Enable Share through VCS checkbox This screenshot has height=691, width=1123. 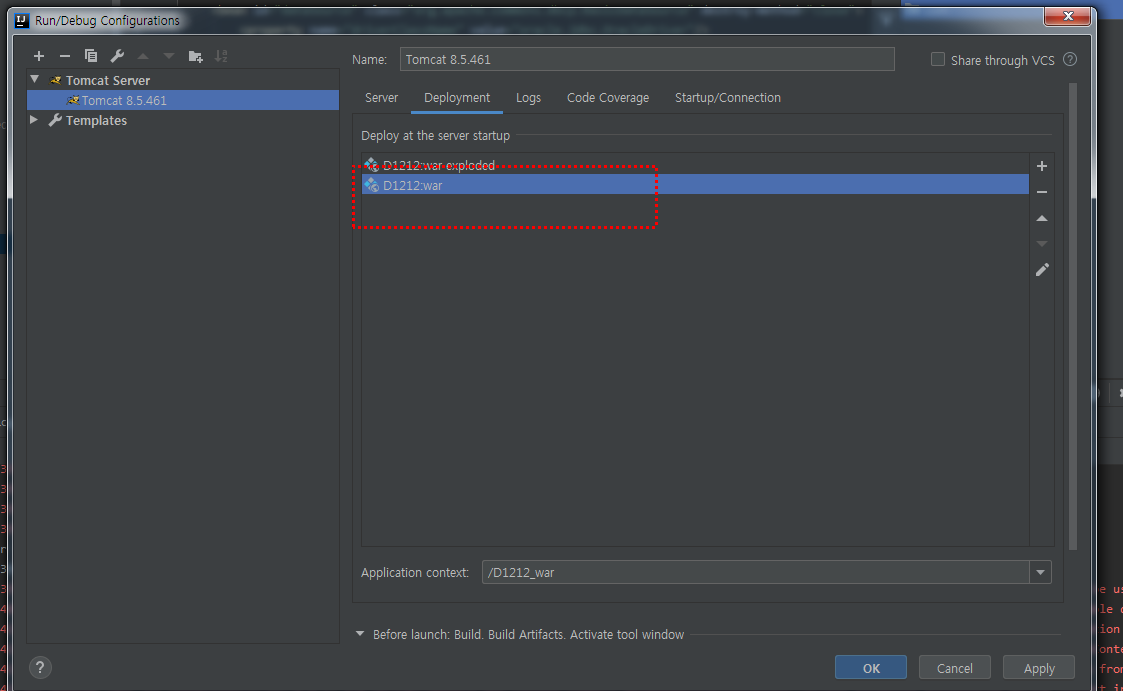pos(938,59)
